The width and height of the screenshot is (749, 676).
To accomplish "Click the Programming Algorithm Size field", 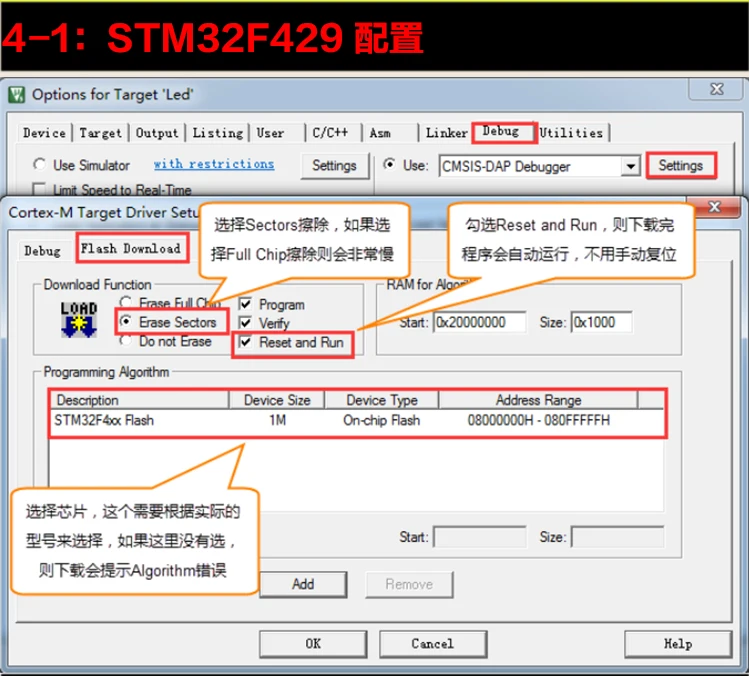I will tap(617, 537).
